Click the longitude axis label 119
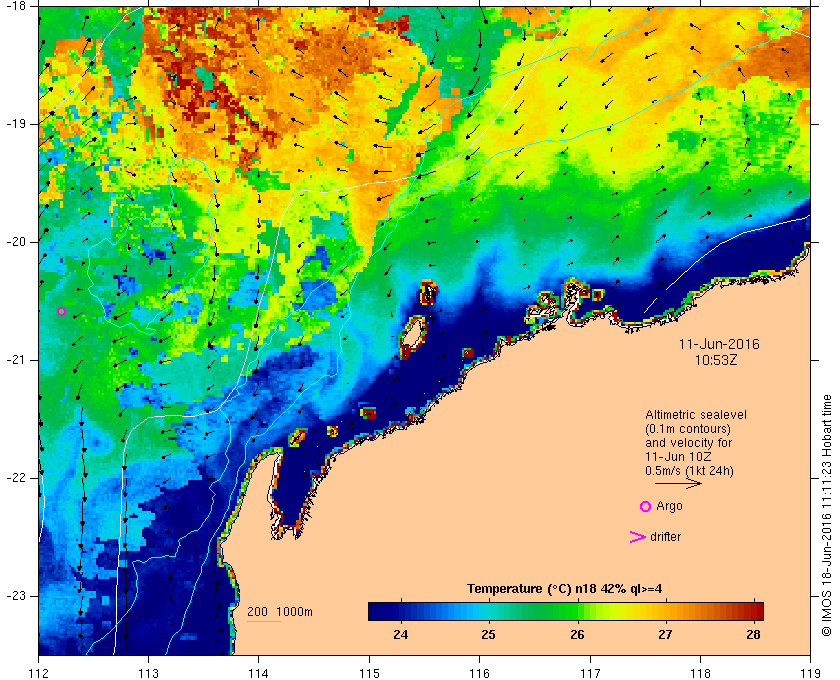Screen dimensions: 840x680 (x=811, y=674)
